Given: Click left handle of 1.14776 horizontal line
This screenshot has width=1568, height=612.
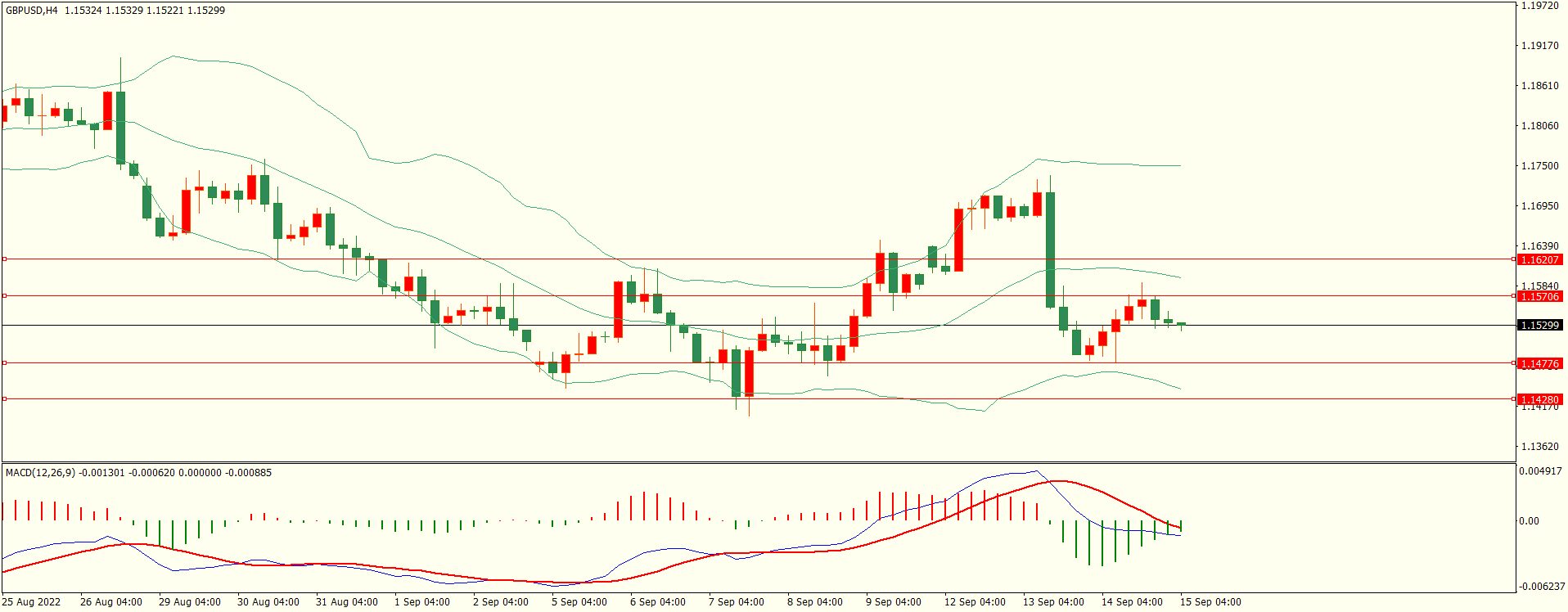Looking at the screenshot, I should coord(4,362).
